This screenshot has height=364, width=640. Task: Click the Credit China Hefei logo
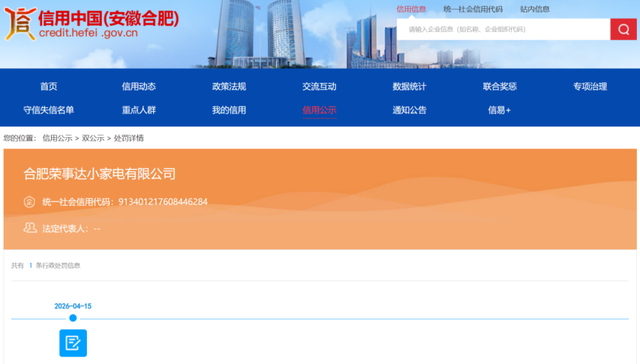91,24
